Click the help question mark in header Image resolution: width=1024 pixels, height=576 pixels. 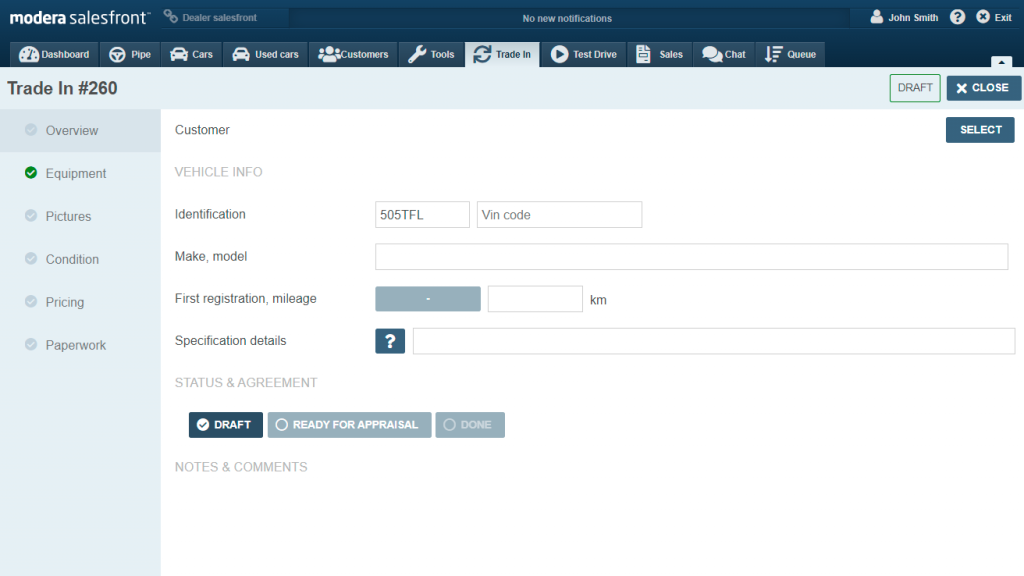(957, 17)
